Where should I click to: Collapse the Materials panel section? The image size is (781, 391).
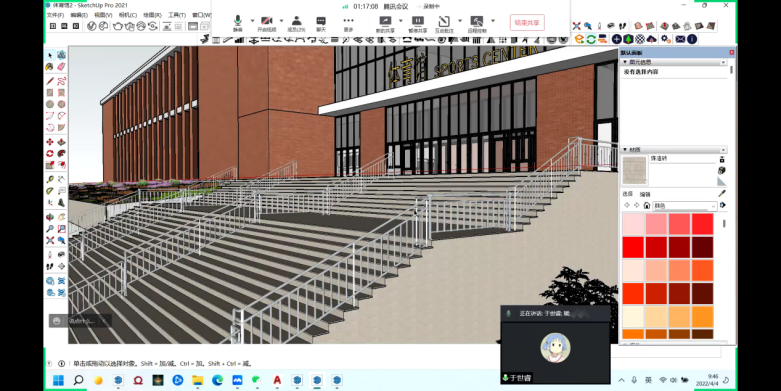click(625, 149)
